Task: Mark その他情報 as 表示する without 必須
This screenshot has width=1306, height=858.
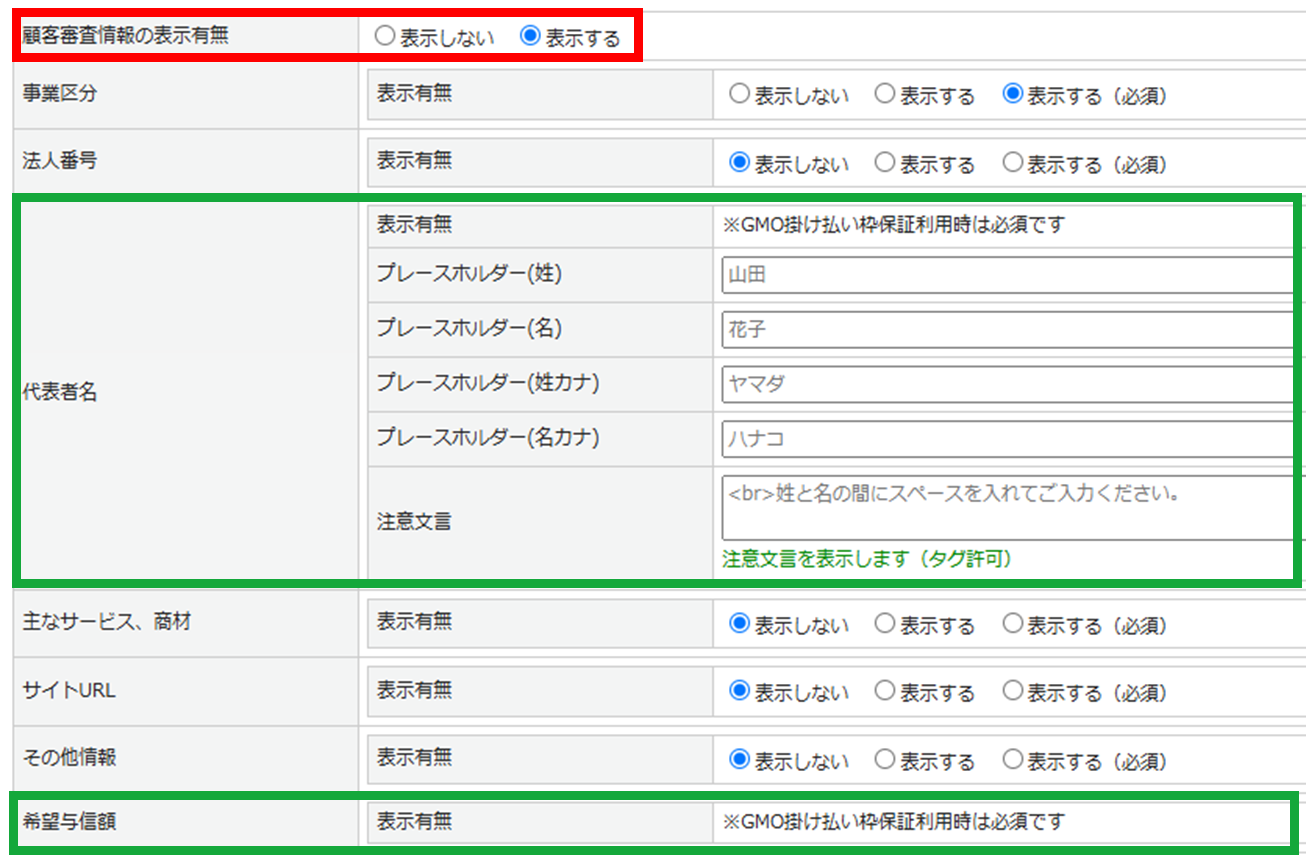Action: point(885,760)
